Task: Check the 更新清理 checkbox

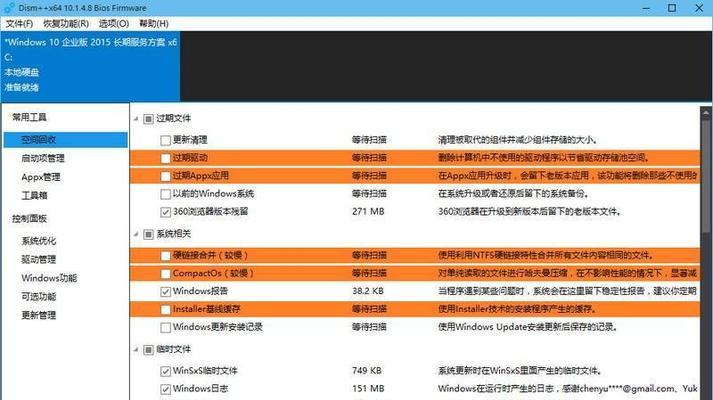Action: [166, 140]
